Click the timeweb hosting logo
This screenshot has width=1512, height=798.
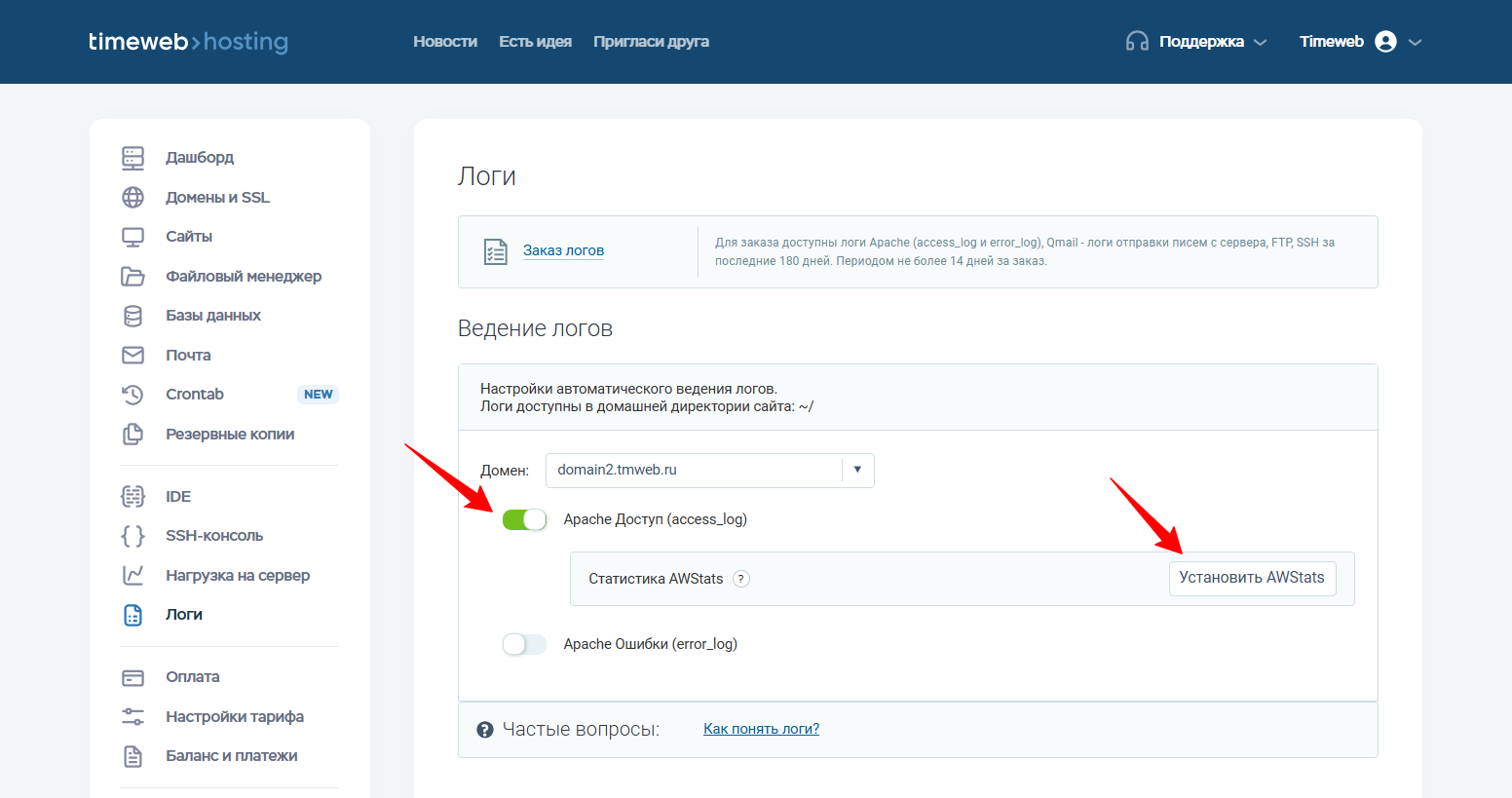click(188, 42)
